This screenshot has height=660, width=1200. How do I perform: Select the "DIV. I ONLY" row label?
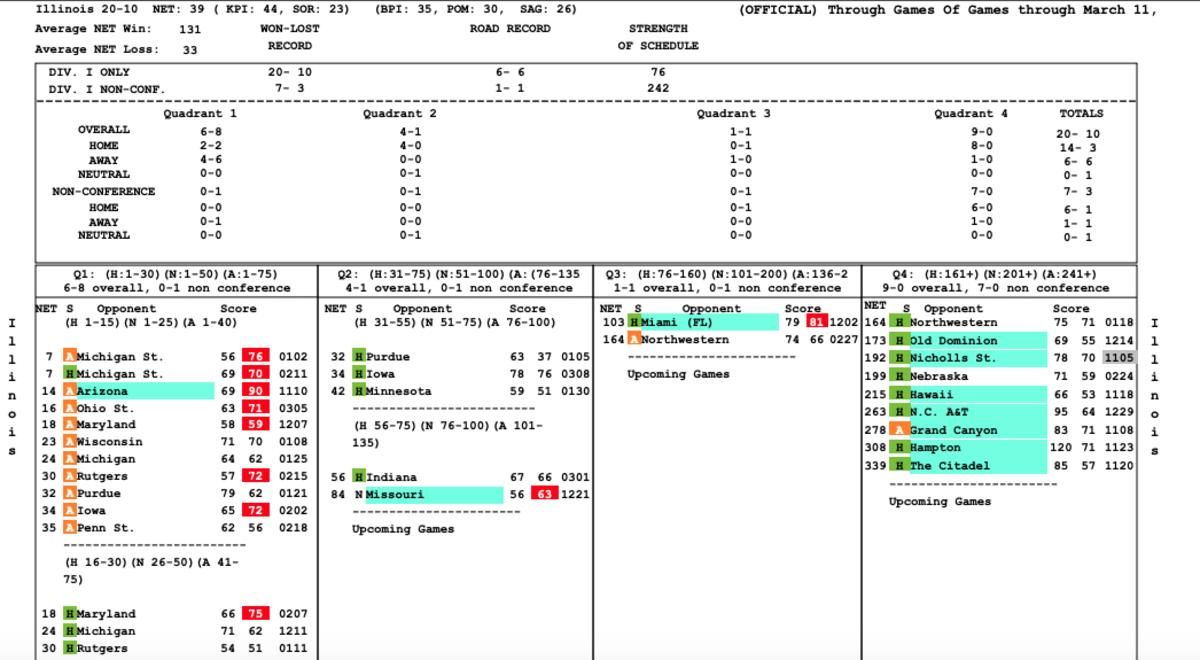tap(89, 73)
